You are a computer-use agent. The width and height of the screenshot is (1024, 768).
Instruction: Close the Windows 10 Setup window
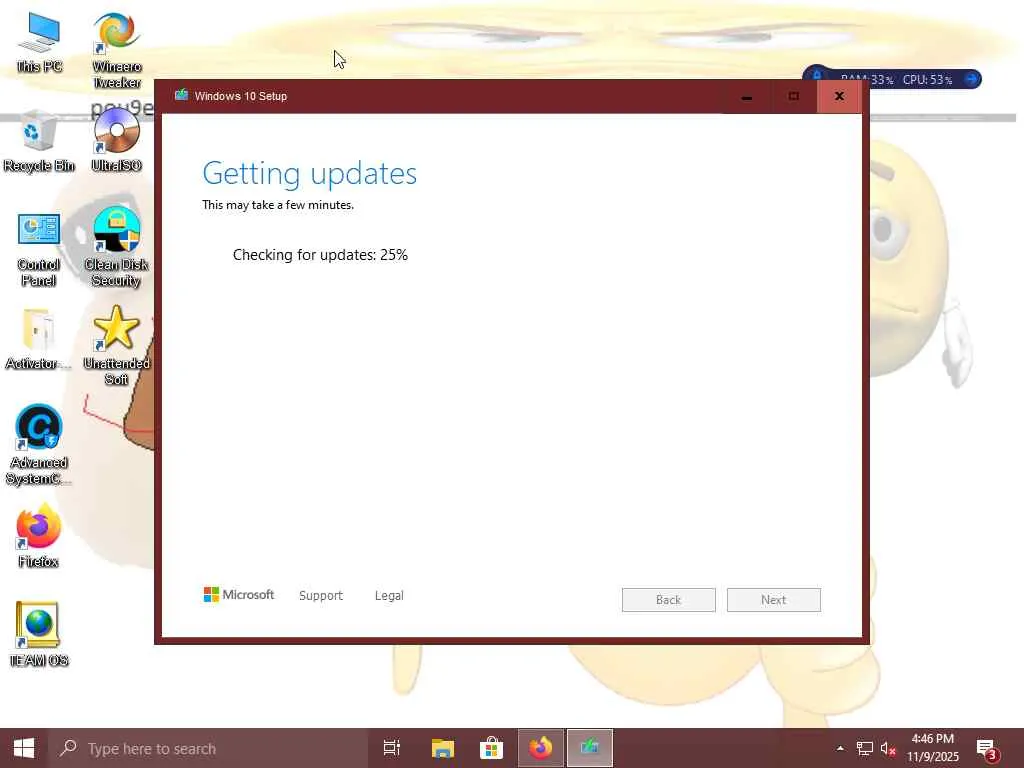839,97
